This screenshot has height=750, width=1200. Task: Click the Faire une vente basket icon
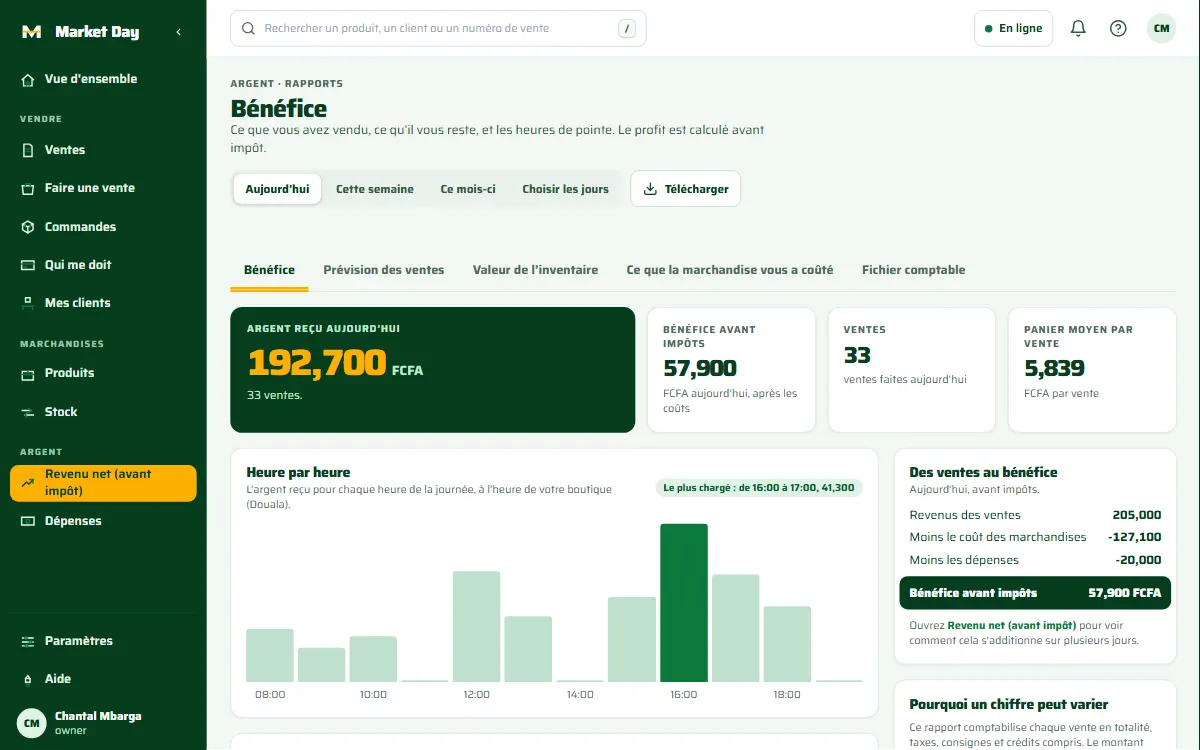[28, 188]
